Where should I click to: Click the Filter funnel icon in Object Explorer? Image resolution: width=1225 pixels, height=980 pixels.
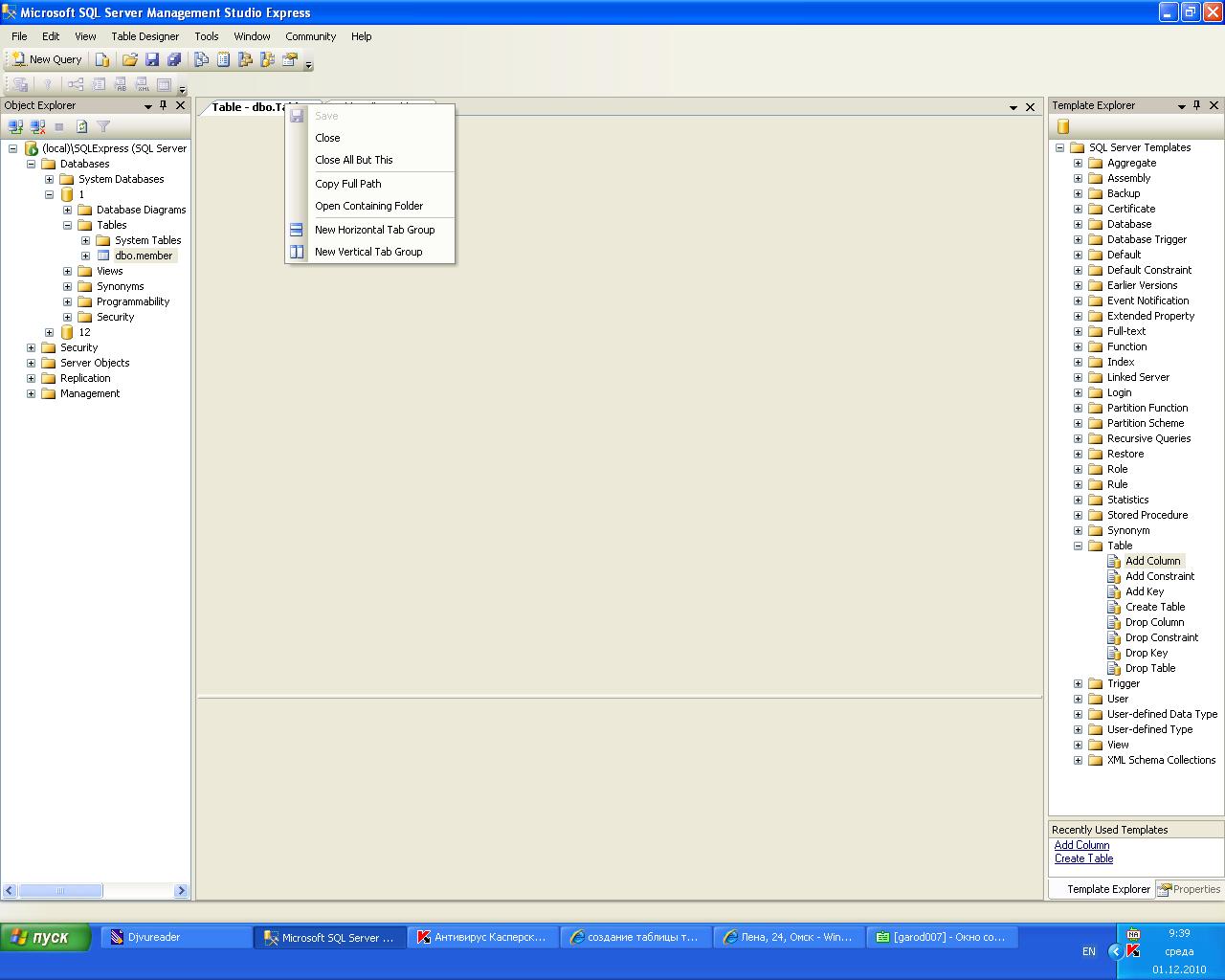(103, 126)
